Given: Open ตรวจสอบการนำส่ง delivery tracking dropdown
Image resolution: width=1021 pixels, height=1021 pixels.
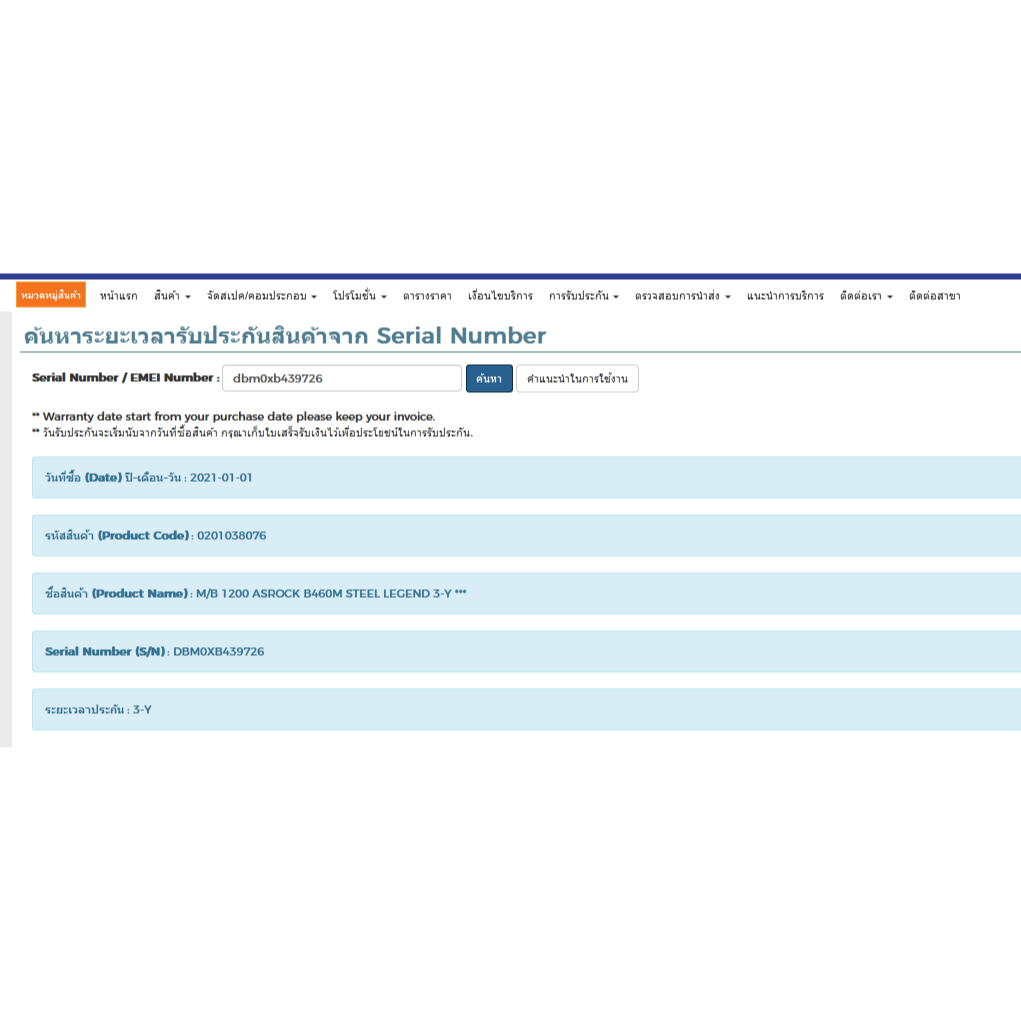Looking at the screenshot, I should [682, 296].
